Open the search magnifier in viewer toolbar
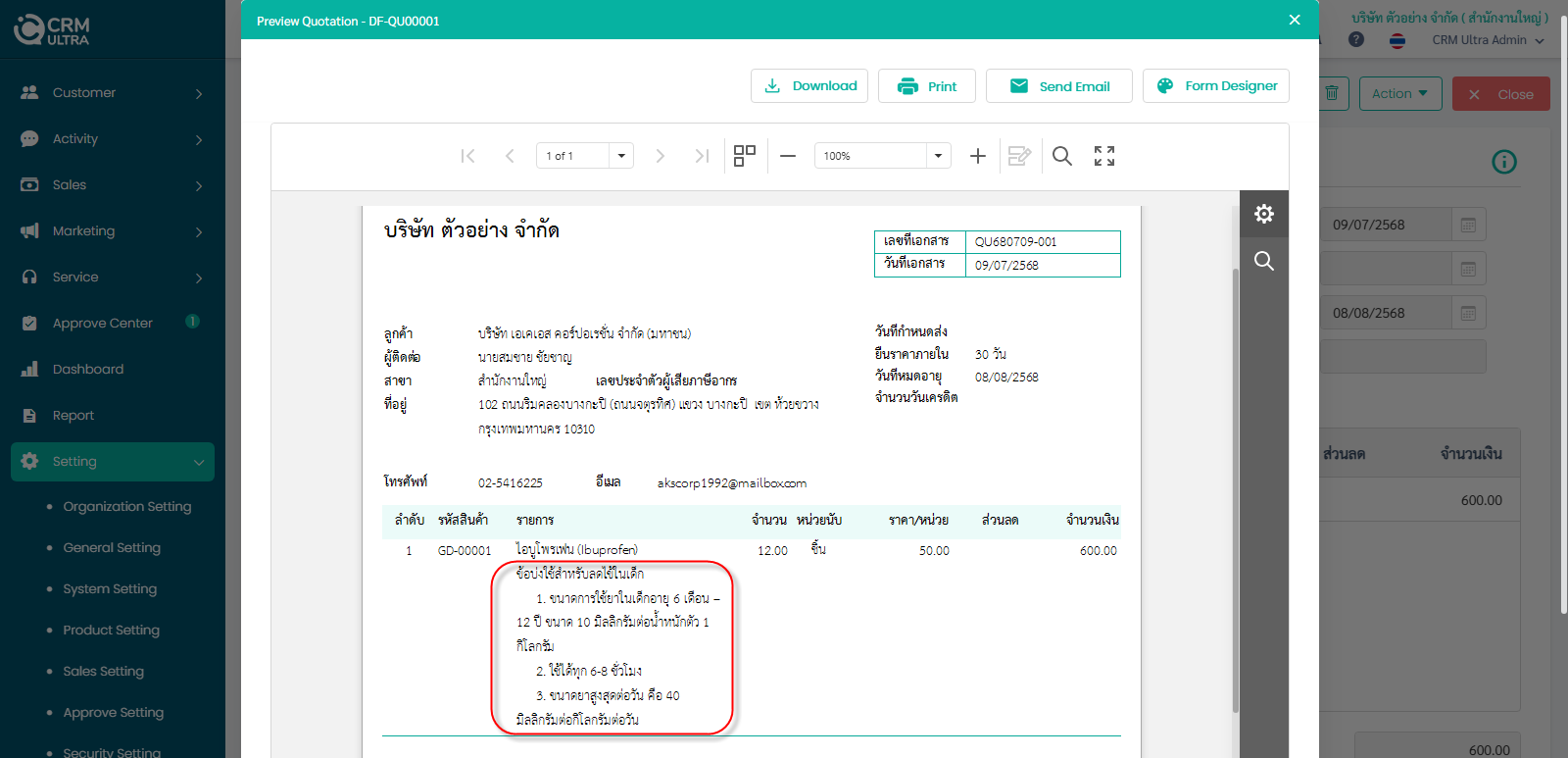This screenshot has height=758, width=1568. (1061, 156)
